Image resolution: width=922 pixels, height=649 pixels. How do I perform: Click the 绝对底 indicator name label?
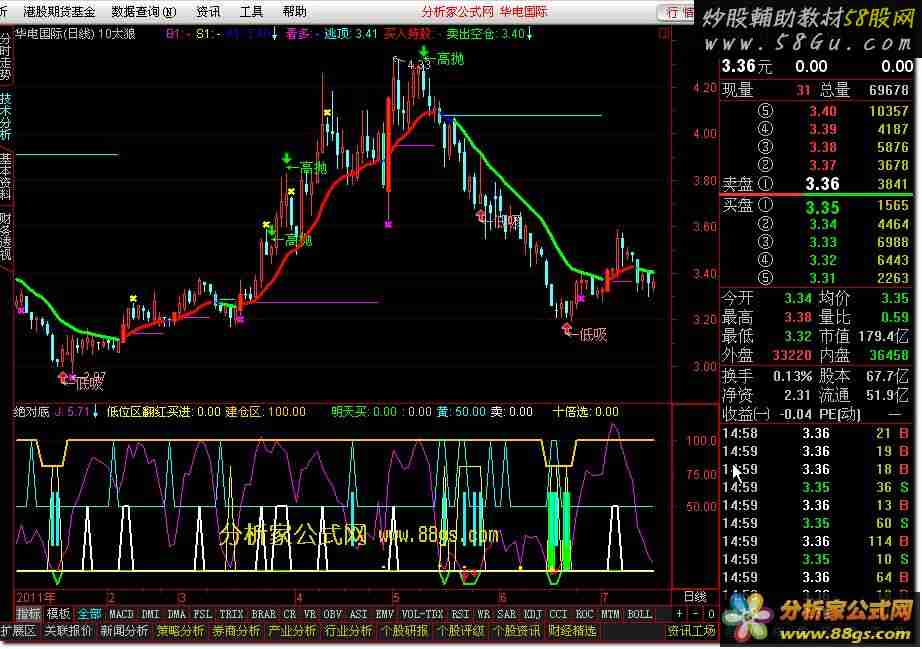(x=32, y=412)
